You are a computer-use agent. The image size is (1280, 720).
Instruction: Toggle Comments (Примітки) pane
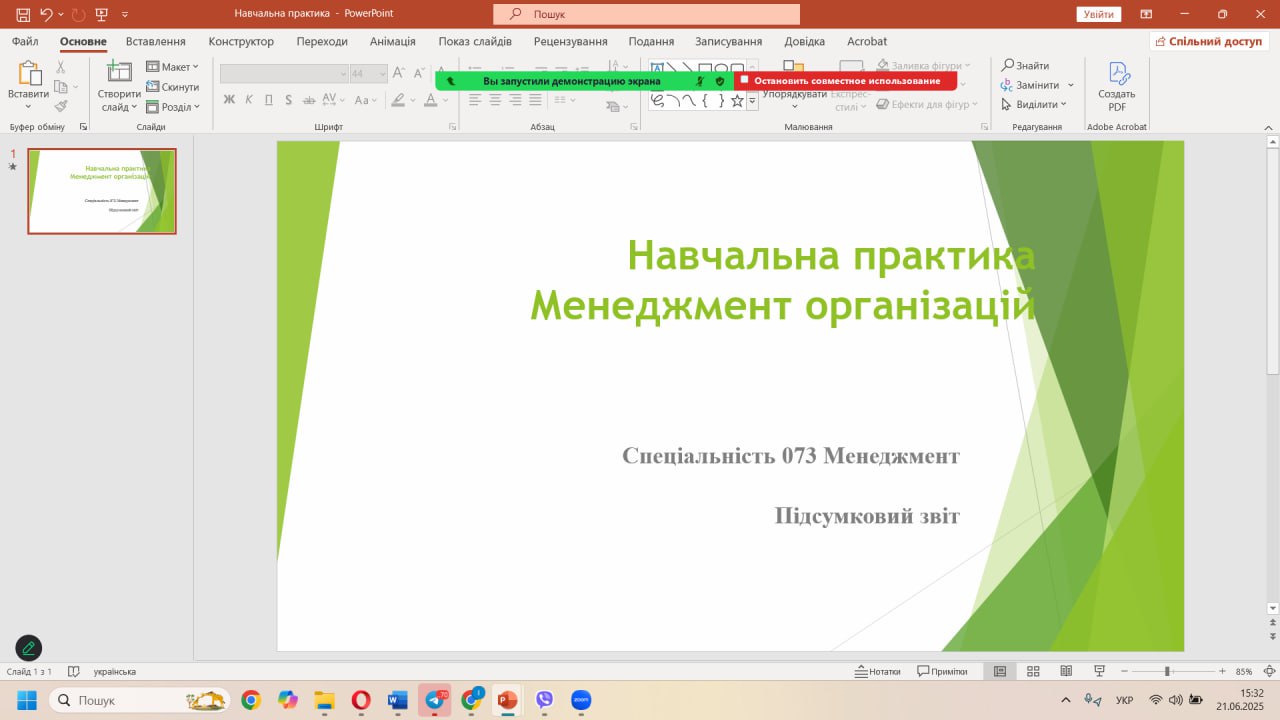942,671
